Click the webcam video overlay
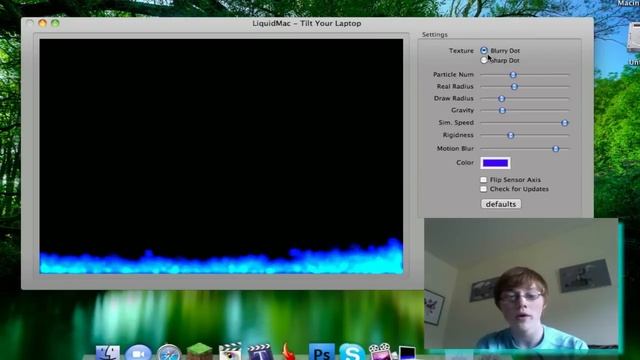This screenshot has height=360, width=640. point(521,284)
